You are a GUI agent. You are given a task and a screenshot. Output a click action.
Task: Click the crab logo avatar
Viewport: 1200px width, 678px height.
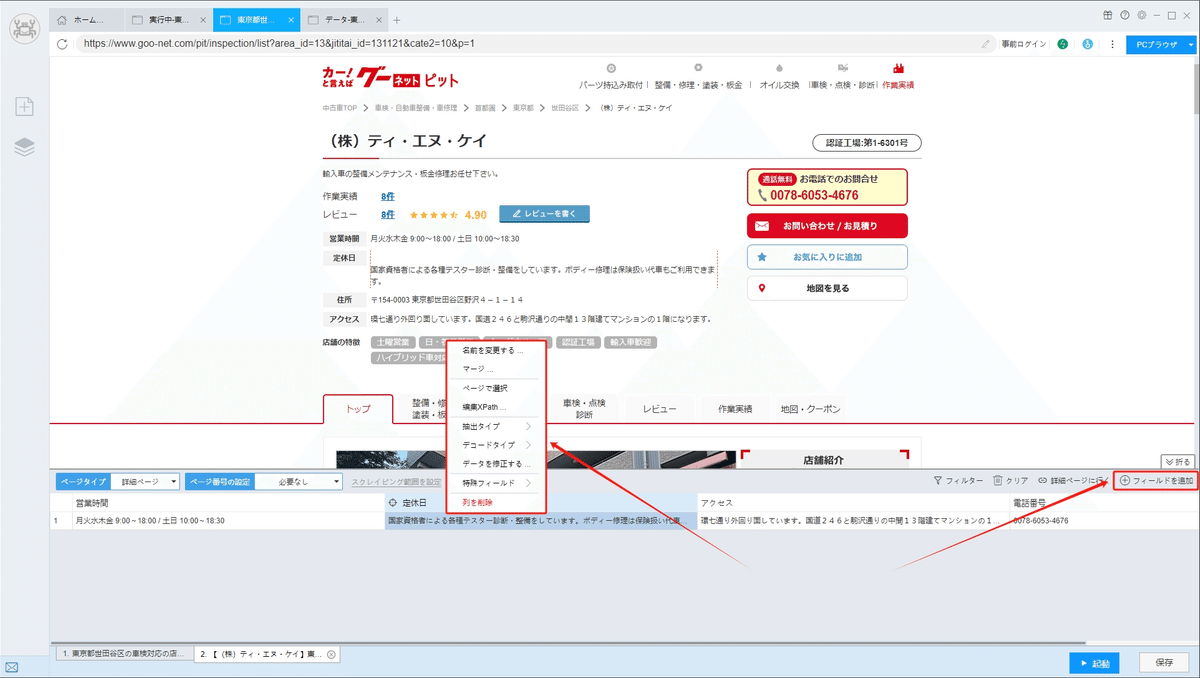tap(24, 27)
